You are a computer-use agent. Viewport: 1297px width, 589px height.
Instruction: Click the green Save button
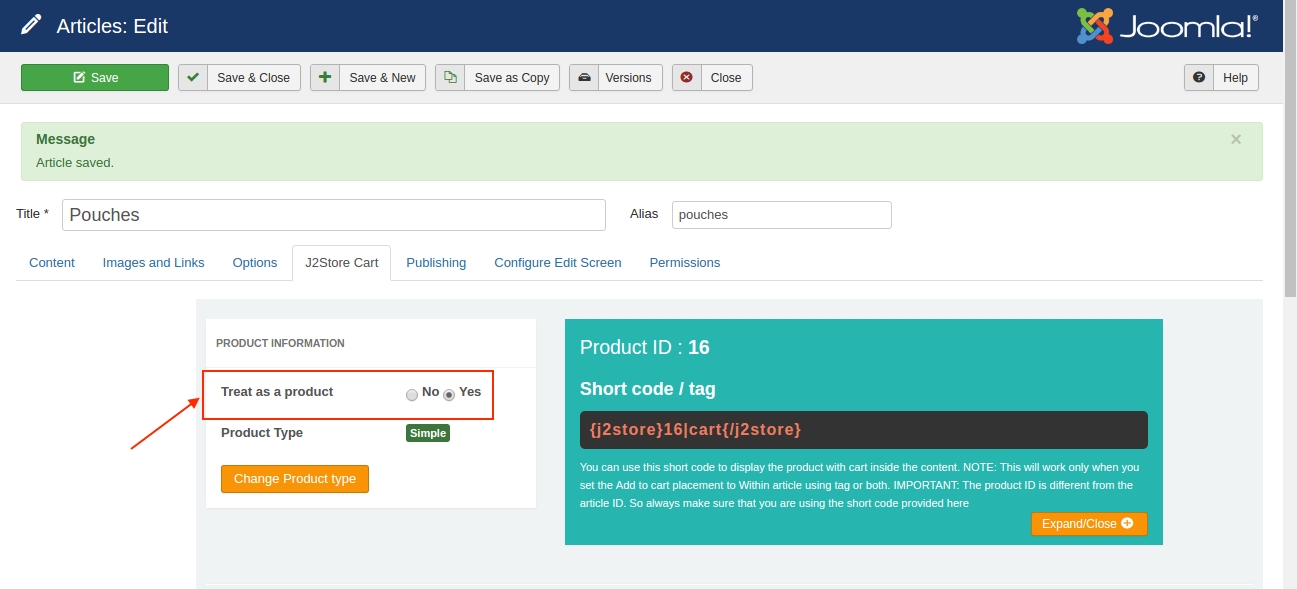(x=95, y=78)
